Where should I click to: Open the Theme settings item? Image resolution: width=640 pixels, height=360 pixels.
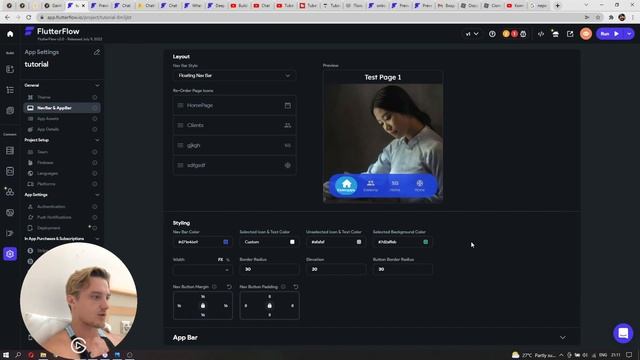click(x=62, y=97)
